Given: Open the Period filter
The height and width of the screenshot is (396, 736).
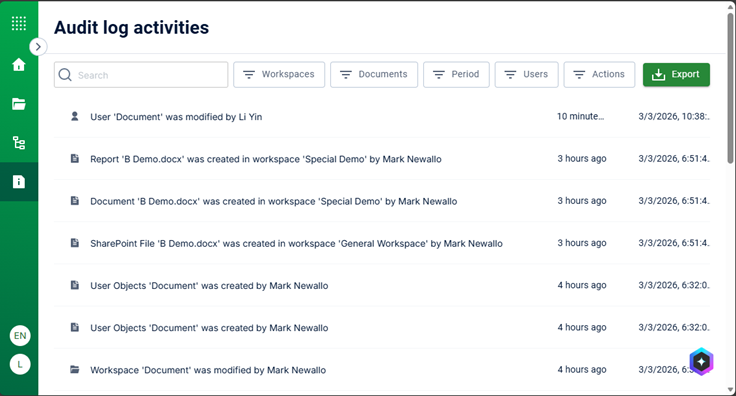Looking at the screenshot, I should [456, 75].
